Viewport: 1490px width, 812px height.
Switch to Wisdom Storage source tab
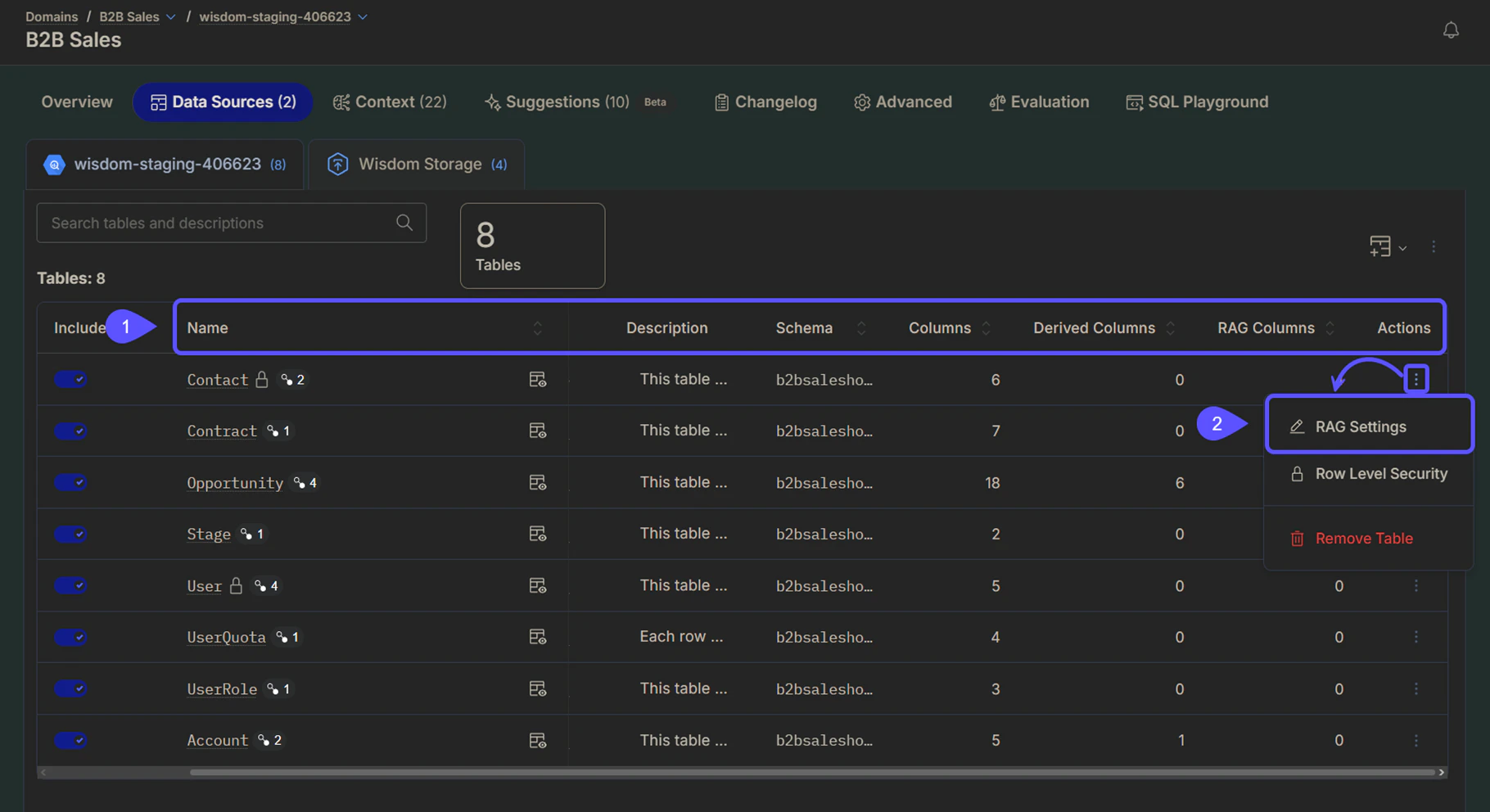click(x=417, y=164)
